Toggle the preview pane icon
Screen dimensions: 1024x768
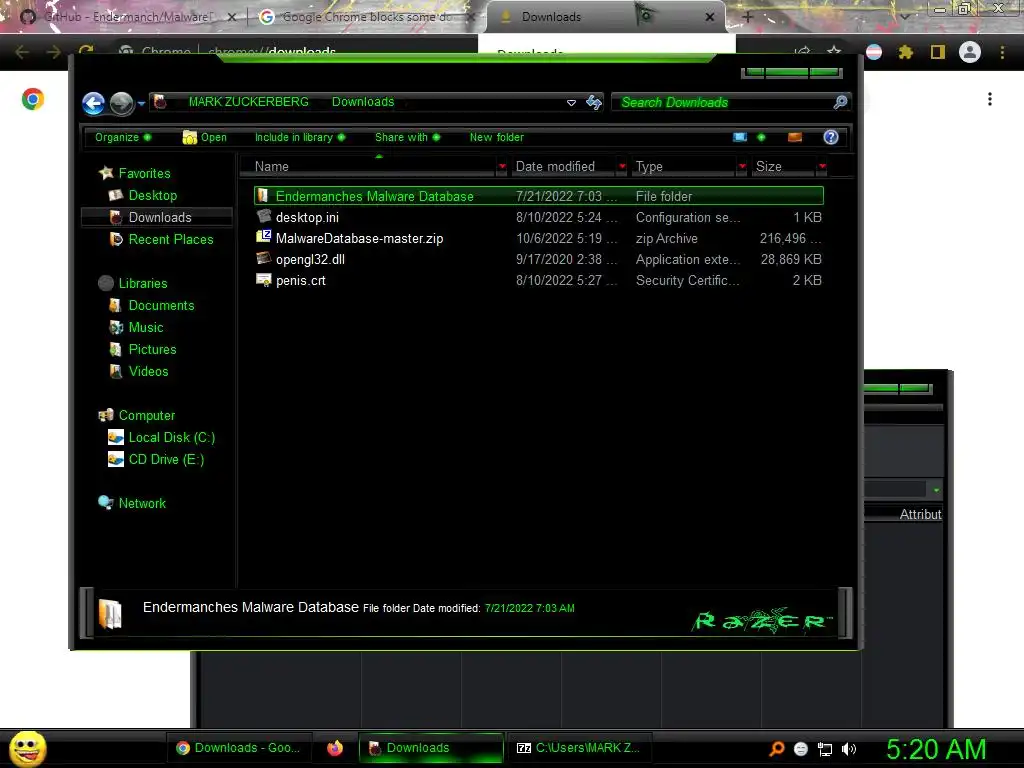point(795,137)
